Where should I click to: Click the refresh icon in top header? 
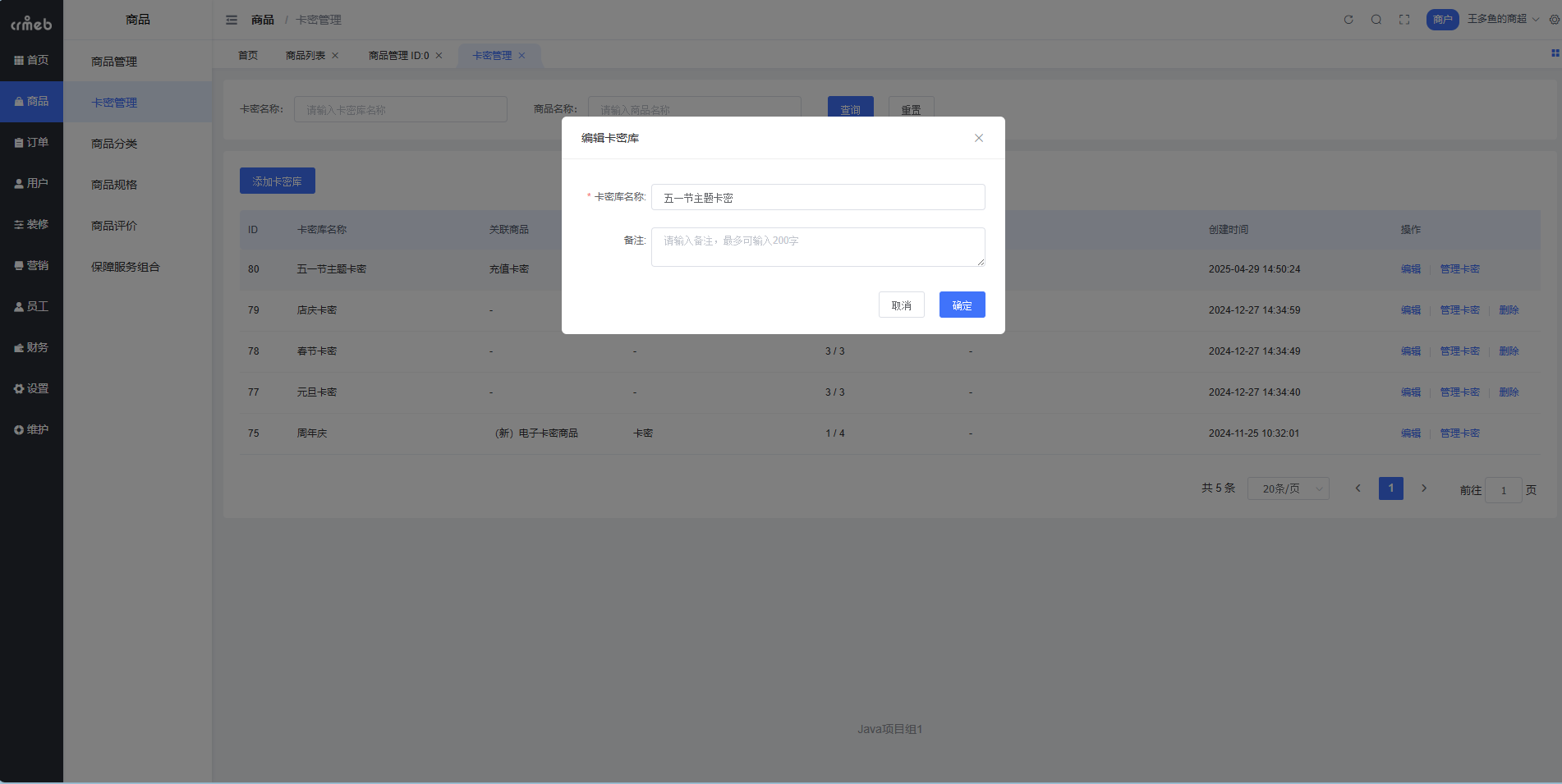pyautogui.click(x=1348, y=20)
